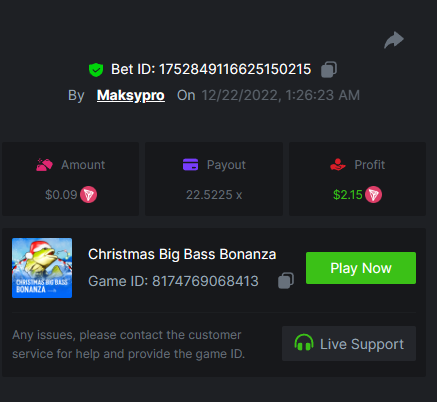437x402 pixels.
Task: Click the Game ID number text
Action: (x=205, y=281)
